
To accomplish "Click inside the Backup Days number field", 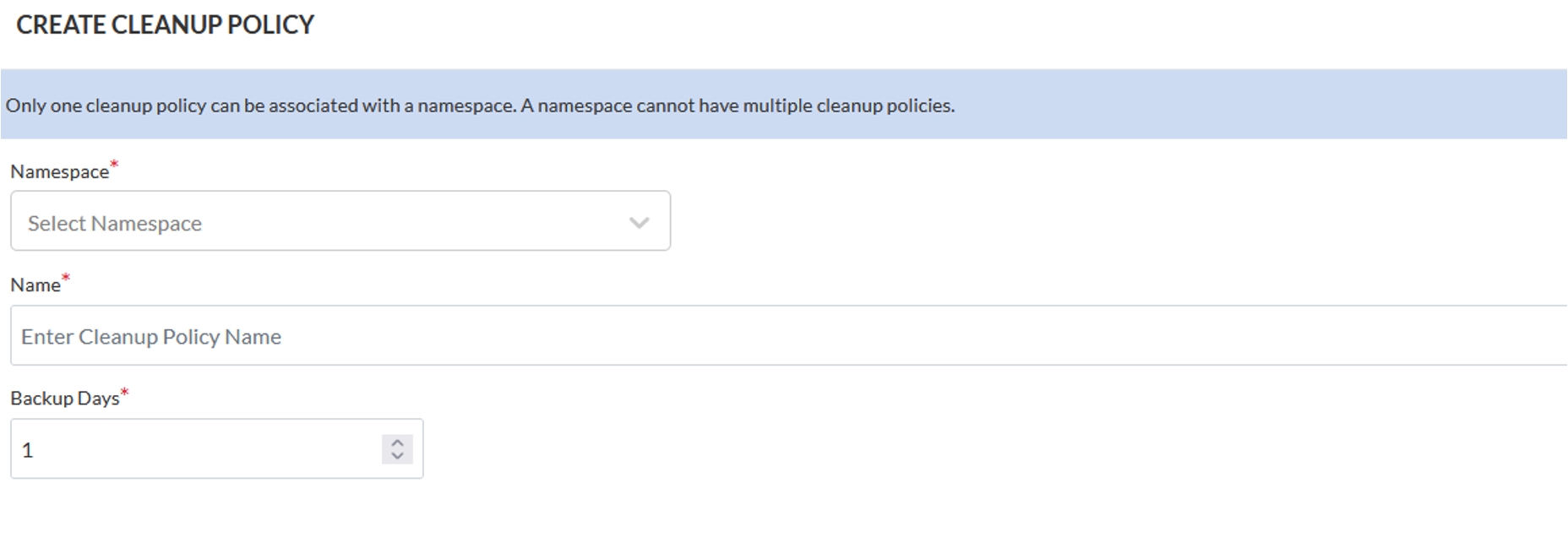I will pyautogui.click(x=194, y=449).
